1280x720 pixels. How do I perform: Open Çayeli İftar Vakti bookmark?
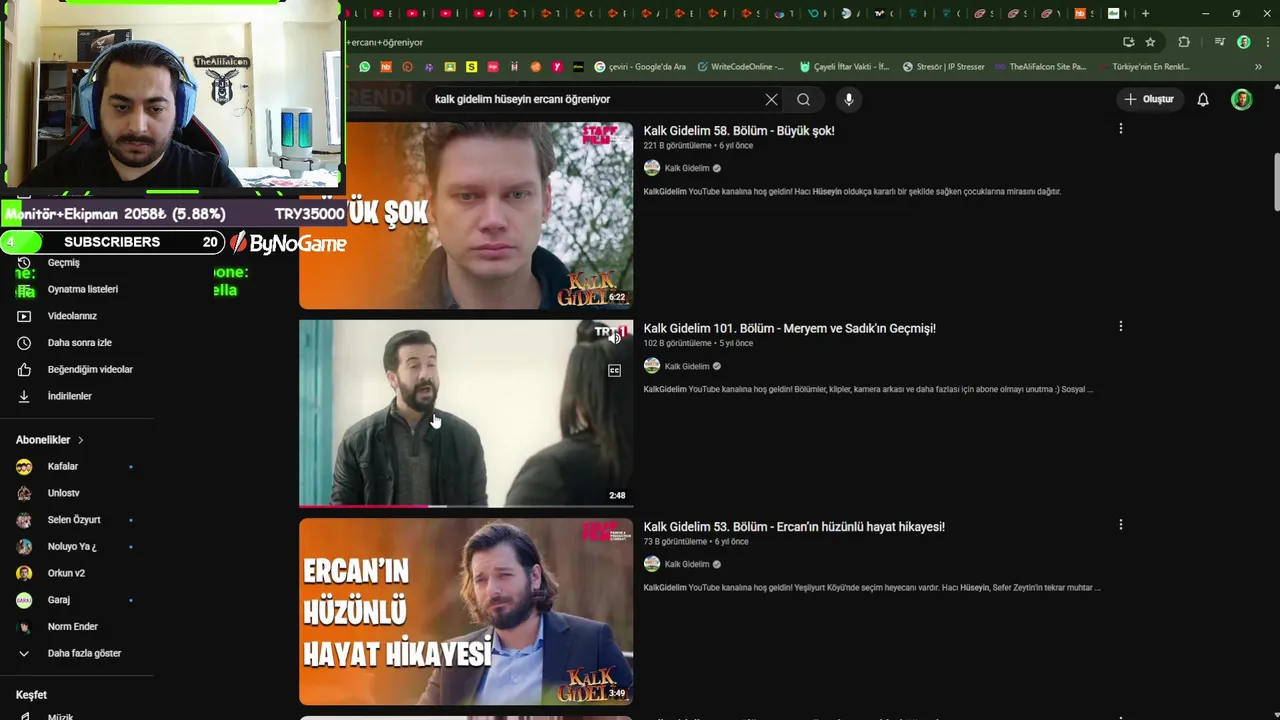click(844, 67)
